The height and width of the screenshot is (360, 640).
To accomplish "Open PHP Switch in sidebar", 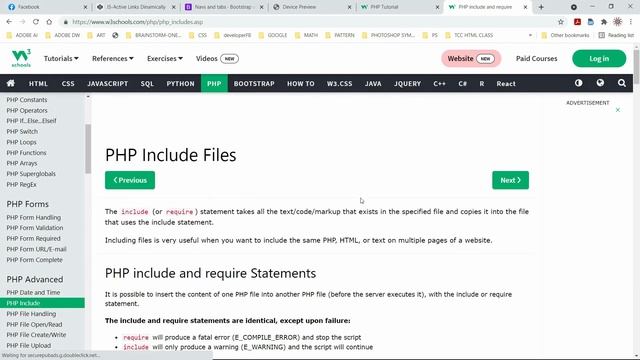I will (22, 131).
